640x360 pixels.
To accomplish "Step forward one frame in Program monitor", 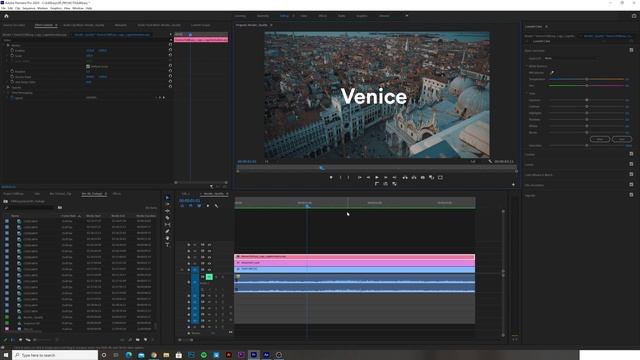I will click(386, 178).
